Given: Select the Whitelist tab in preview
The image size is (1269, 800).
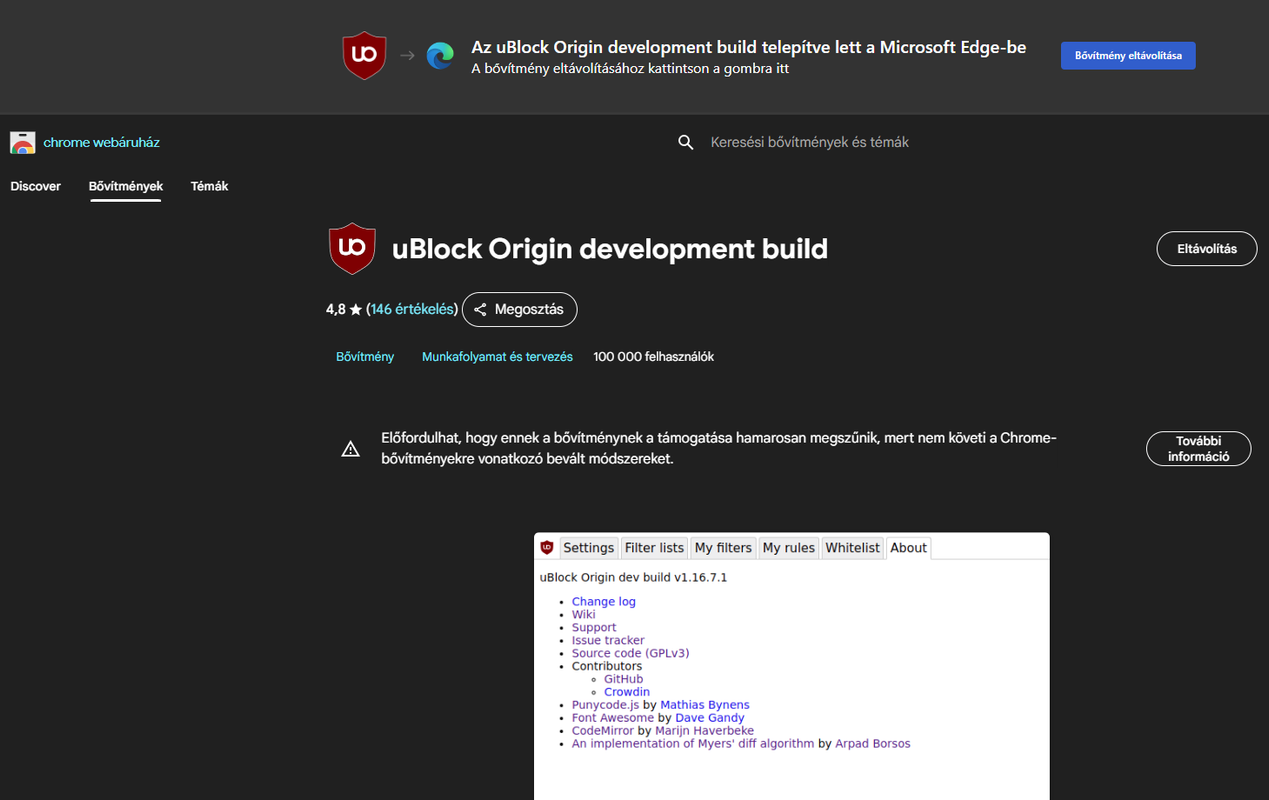Looking at the screenshot, I should click(853, 548).
